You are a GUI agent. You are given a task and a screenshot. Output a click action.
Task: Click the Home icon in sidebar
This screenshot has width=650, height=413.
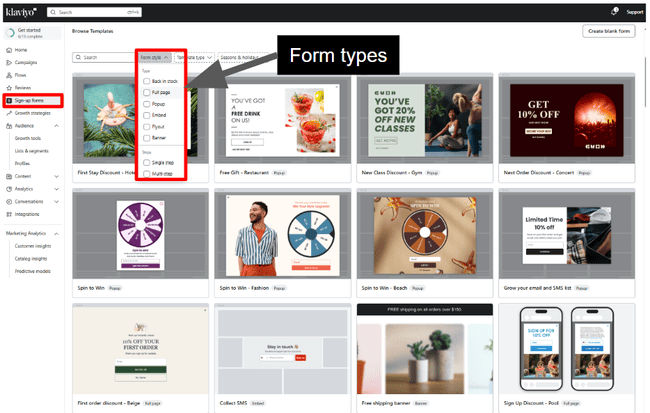click(9, 49)
